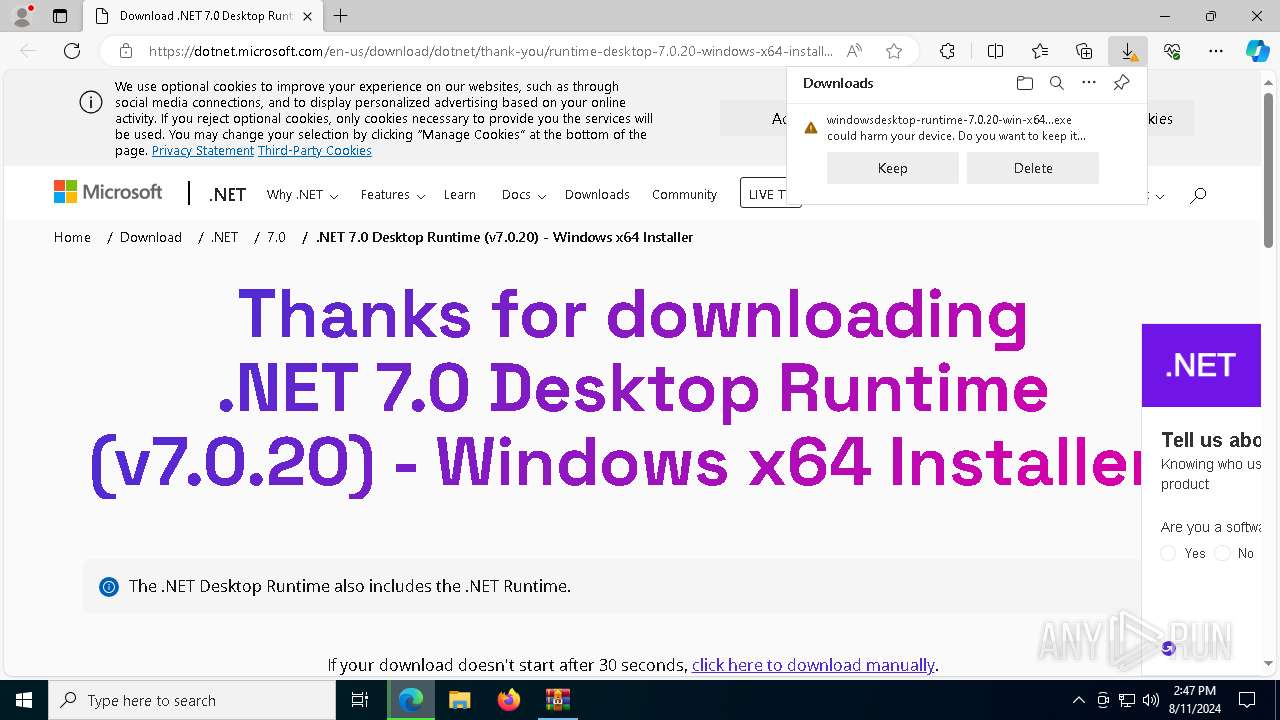1280x720 pixels.
Task: Go to Download breadcrumb
Action: [151, 237]
